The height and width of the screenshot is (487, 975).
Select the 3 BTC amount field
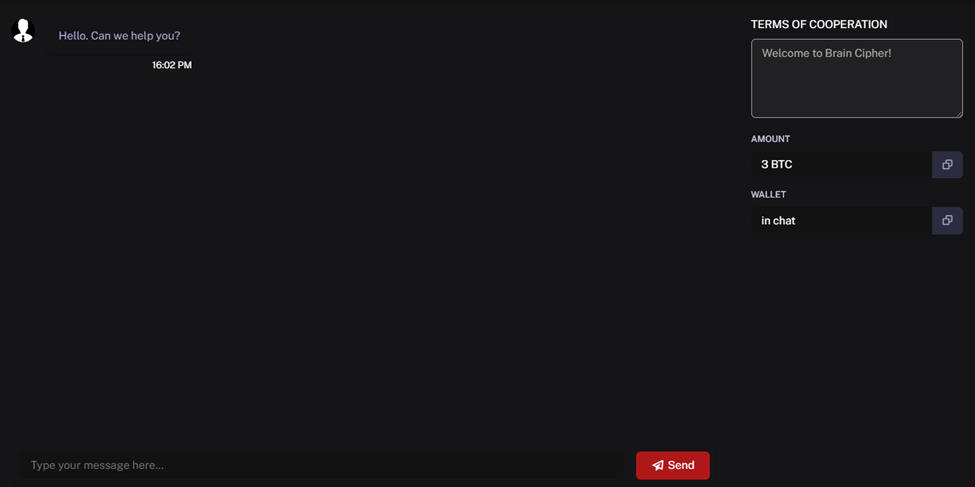pyautogui.click(x=841, y=165)
